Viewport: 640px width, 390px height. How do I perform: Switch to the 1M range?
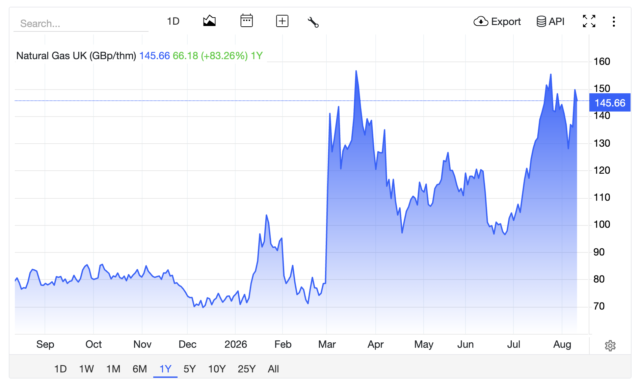pyautogui.click(x=113, y=369)
